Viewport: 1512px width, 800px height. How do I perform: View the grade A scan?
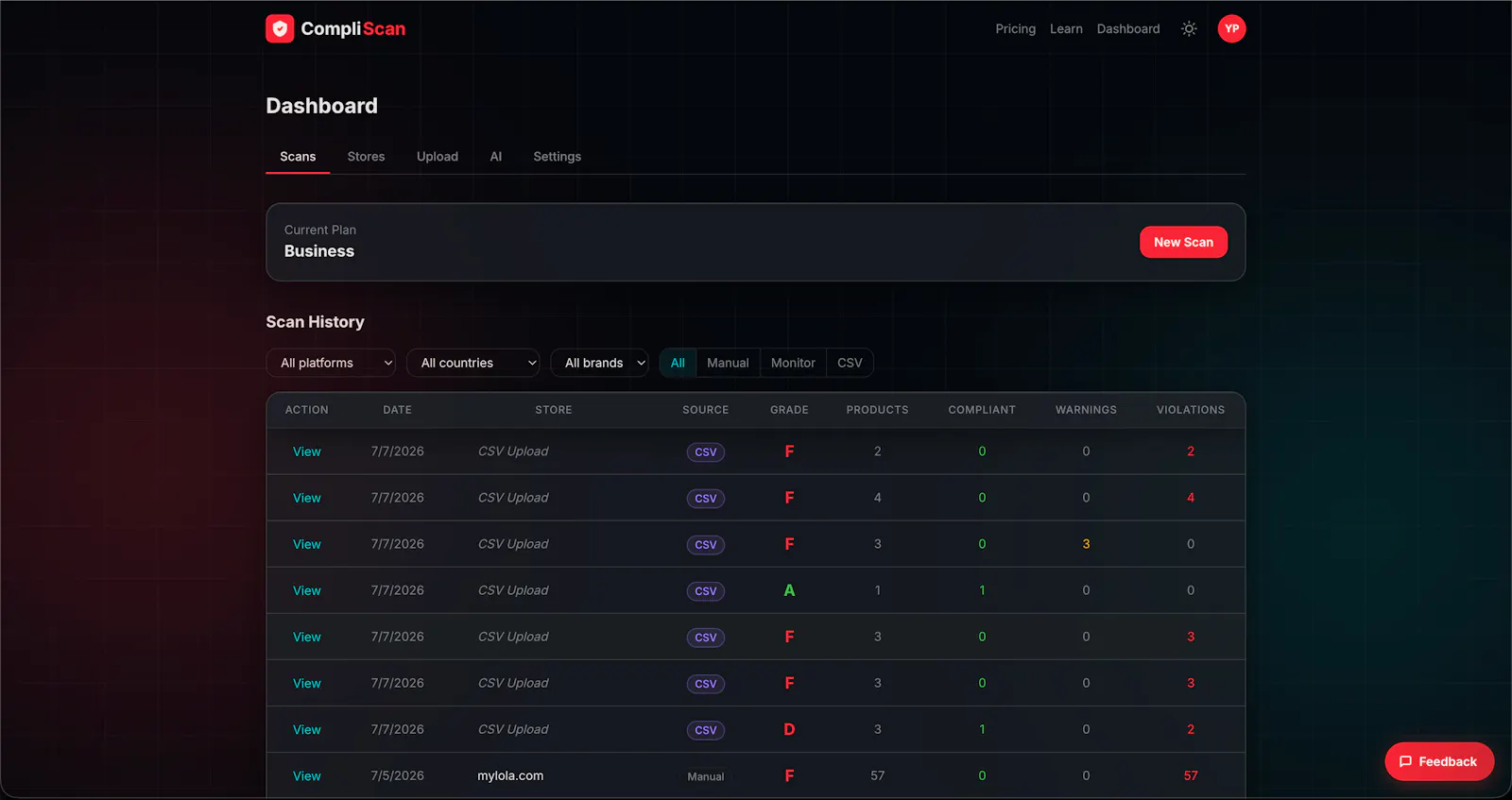pyautogui.click(x=306, y=590)
